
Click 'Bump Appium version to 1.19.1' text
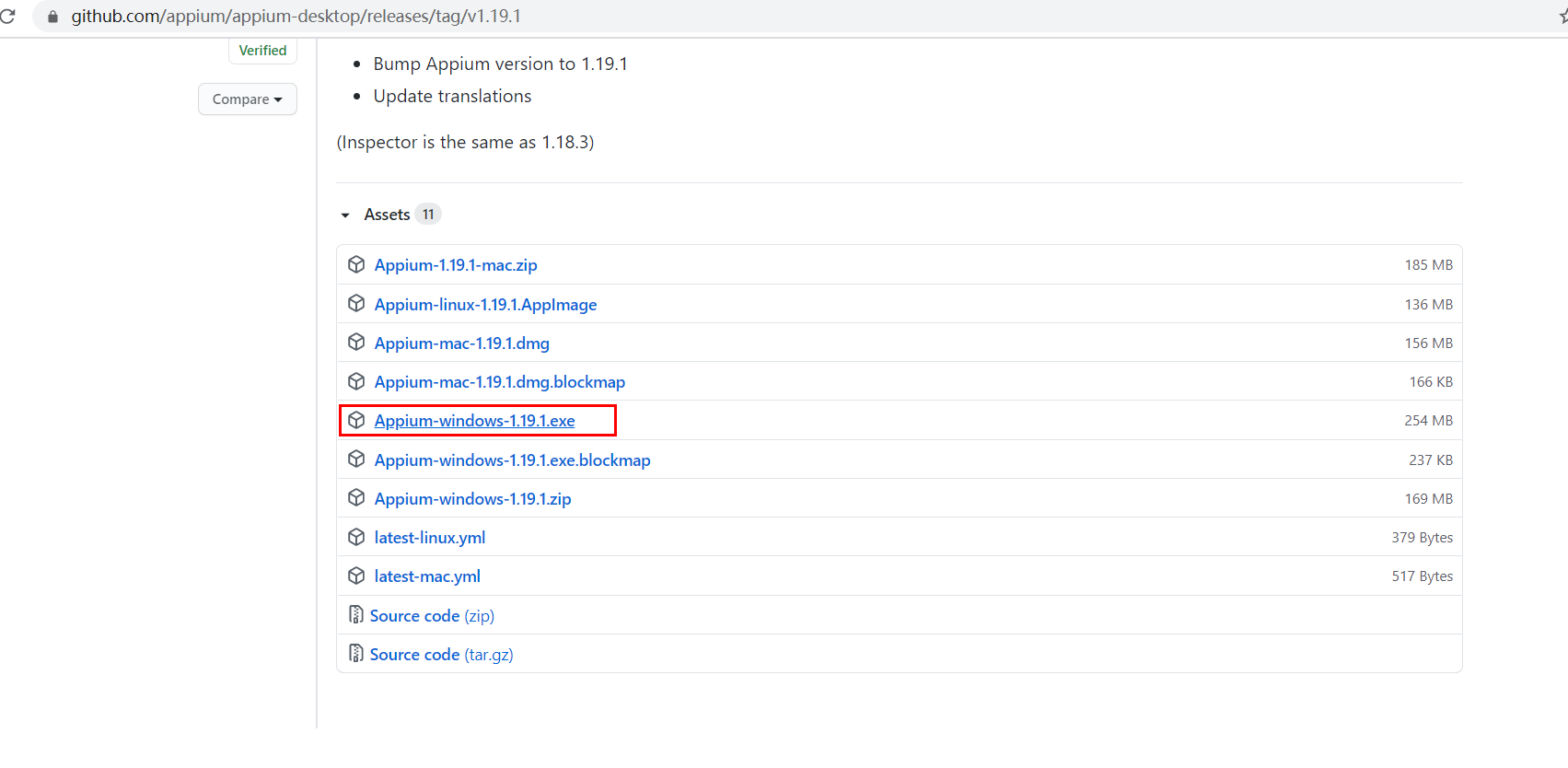tap(500, 64)
